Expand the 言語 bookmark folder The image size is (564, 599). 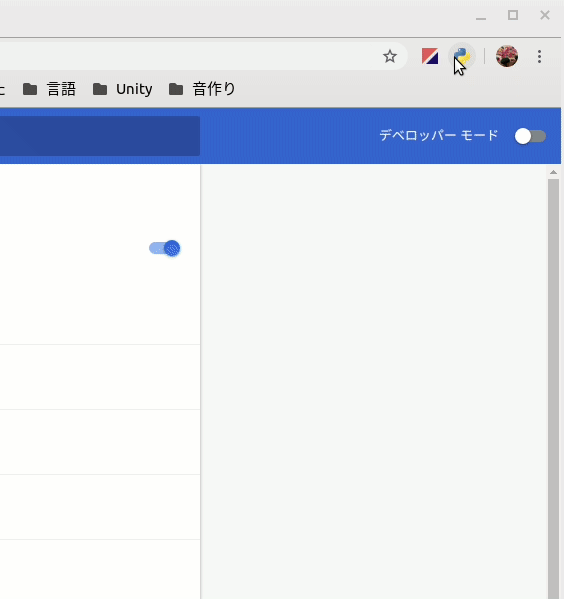(49, 89)
